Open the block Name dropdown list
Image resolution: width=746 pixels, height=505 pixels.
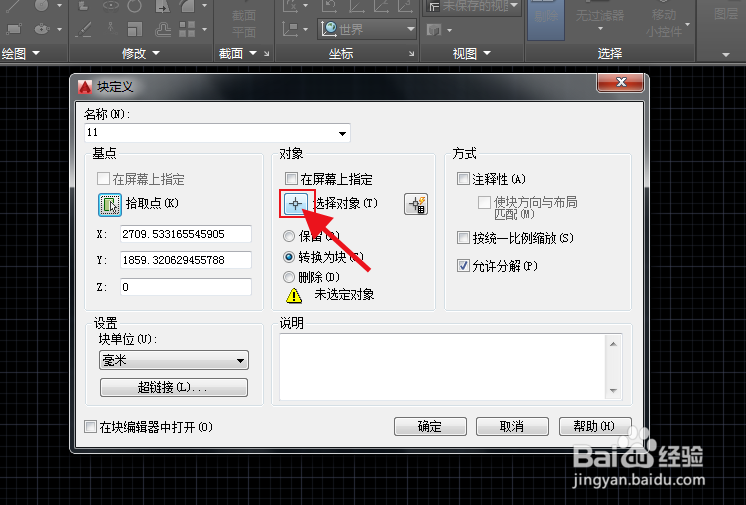tap(342, 133)
